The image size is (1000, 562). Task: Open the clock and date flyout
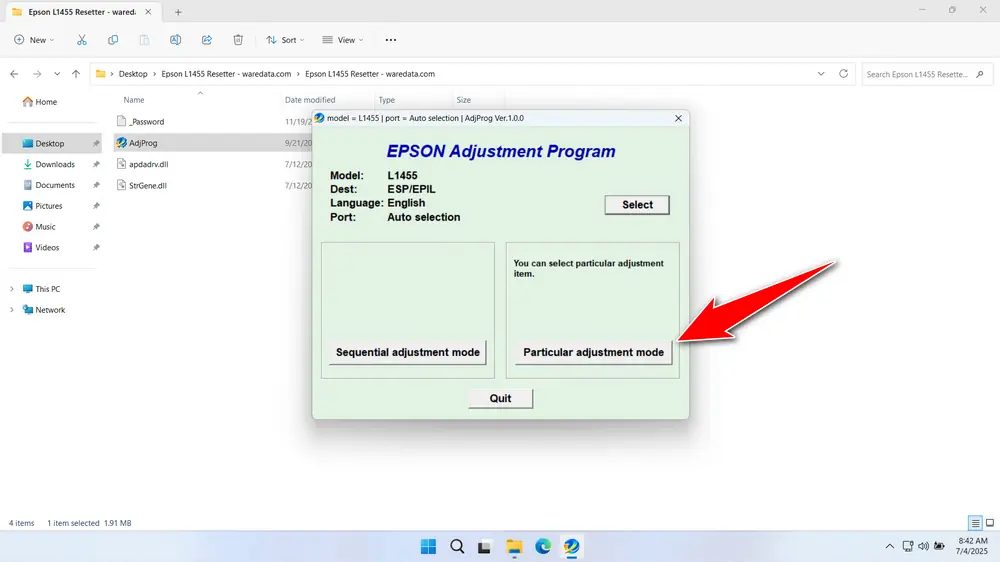(x=972, y=546)
